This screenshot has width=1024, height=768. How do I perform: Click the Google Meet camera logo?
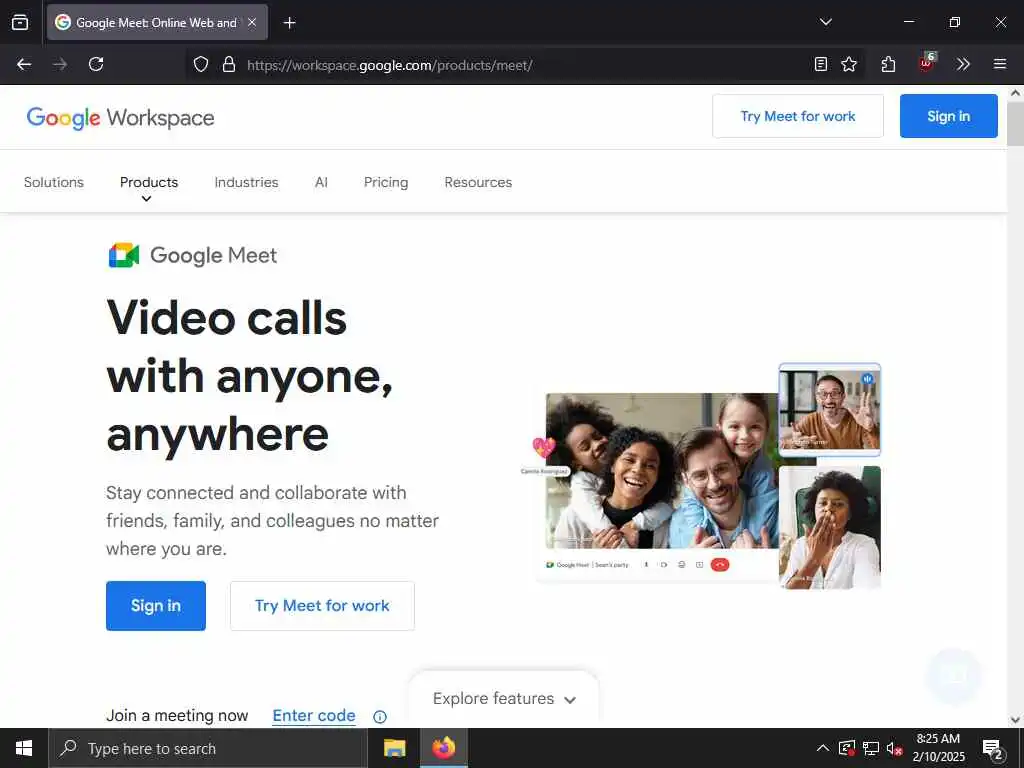point(123,255)
